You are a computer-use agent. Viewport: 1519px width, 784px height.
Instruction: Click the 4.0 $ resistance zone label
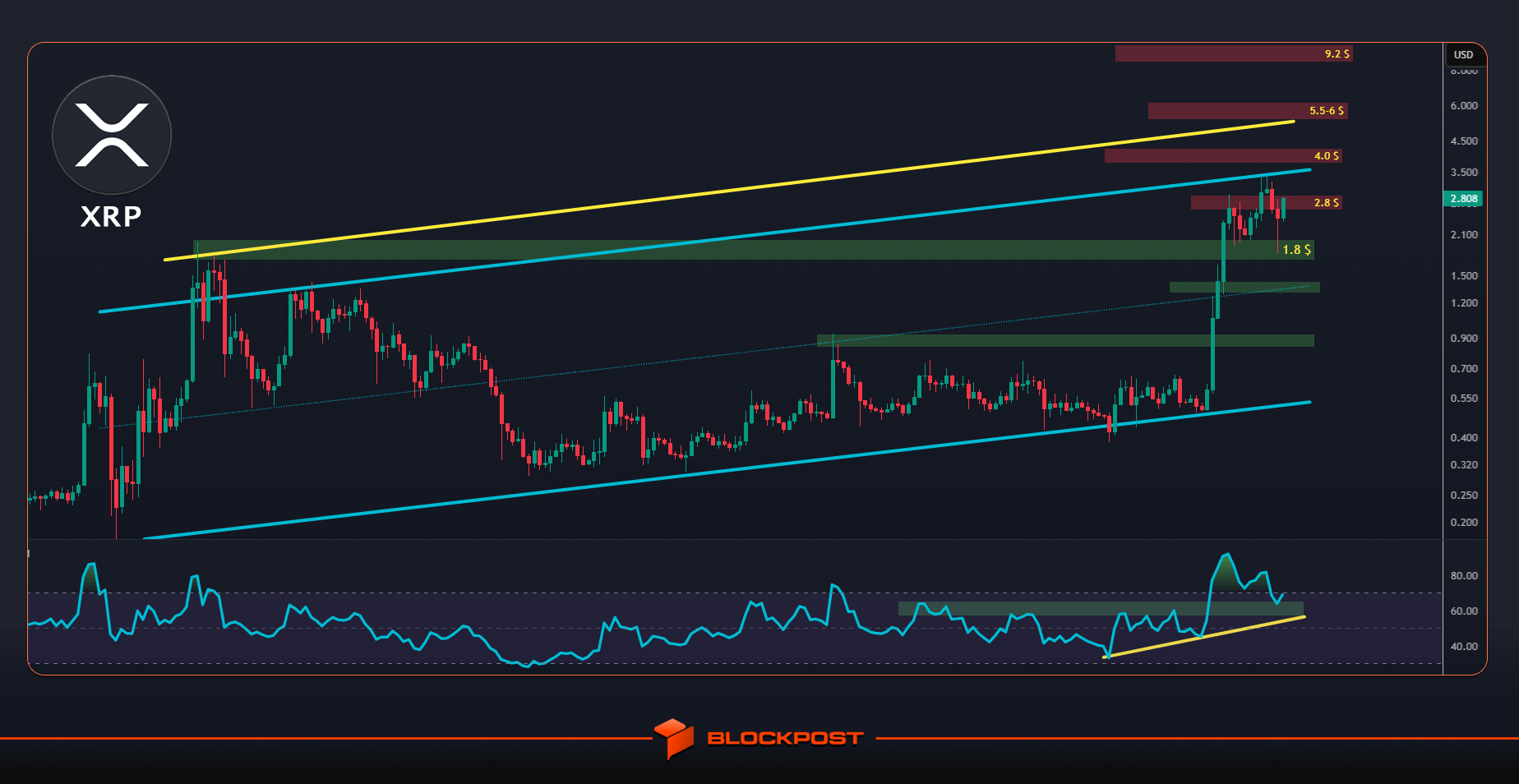(1327, 155)
